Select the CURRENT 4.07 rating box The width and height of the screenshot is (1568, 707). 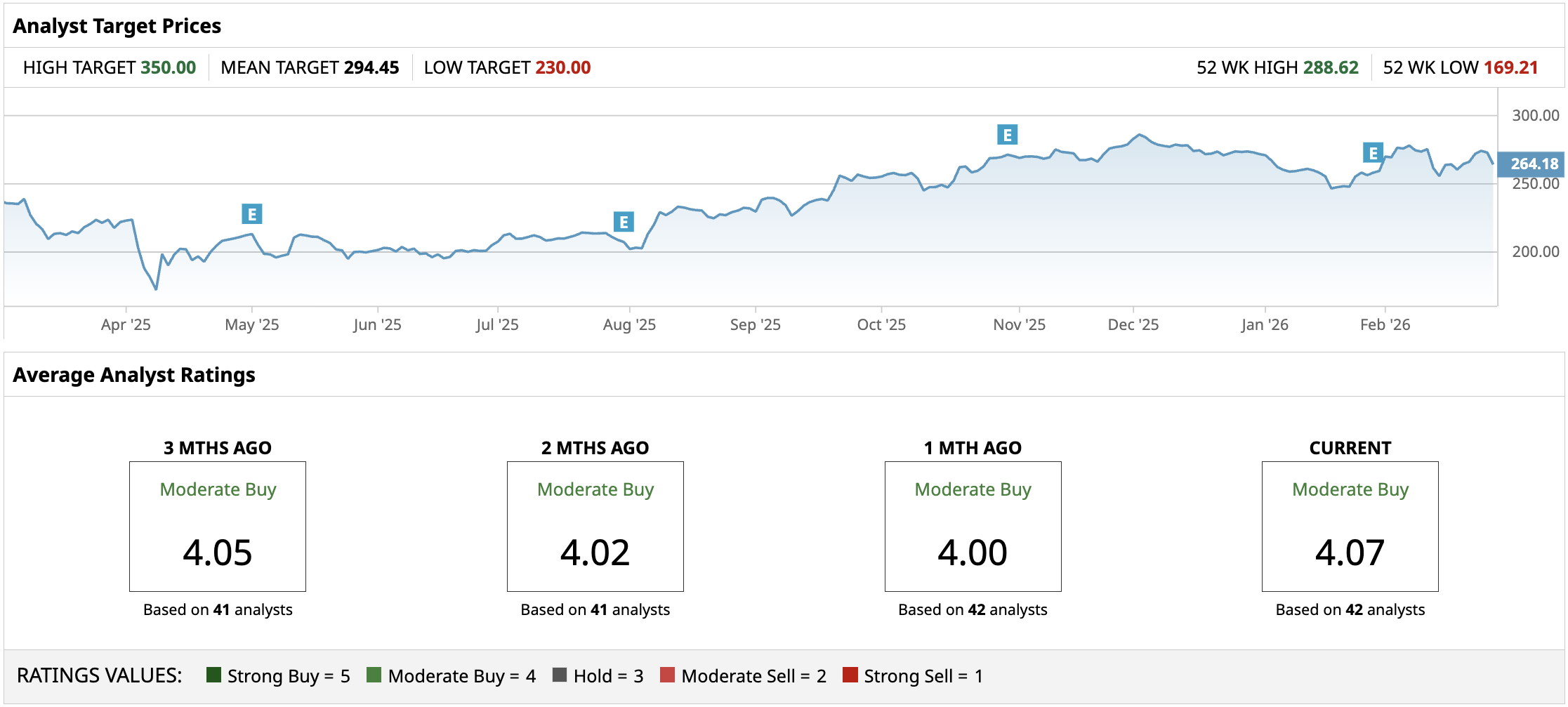click(x=1350, y=526)
